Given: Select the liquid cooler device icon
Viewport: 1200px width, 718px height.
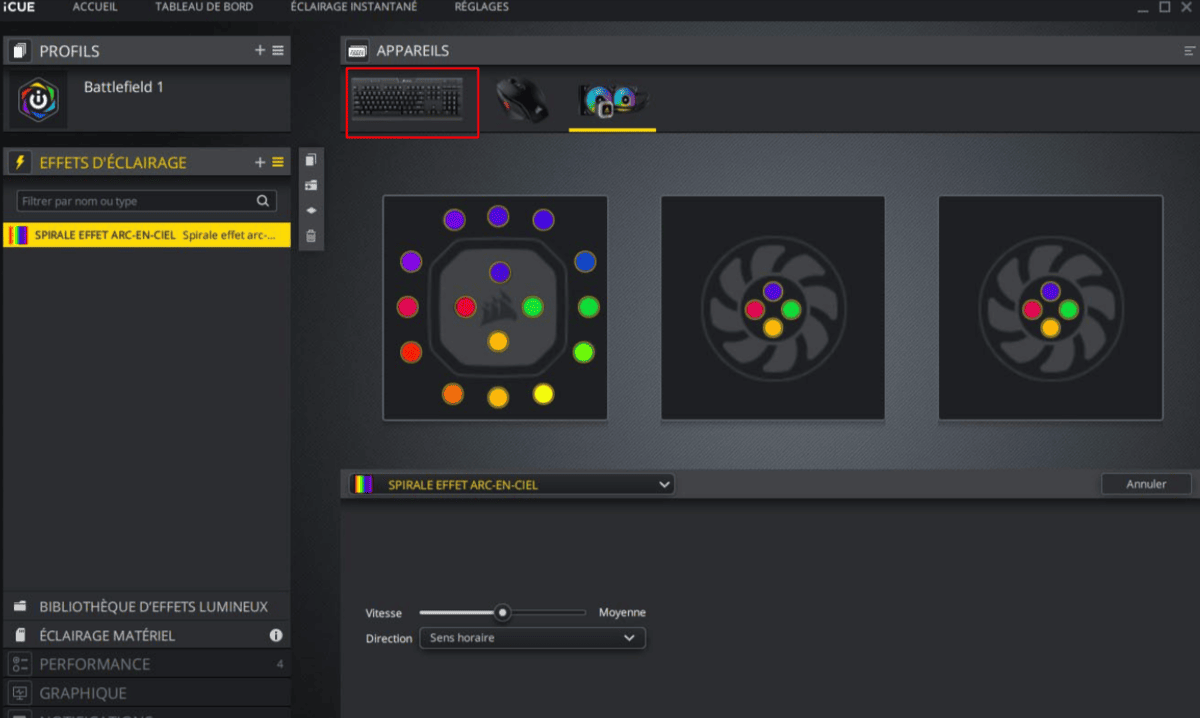Looking at the screenshot, I should pos(611,101).
